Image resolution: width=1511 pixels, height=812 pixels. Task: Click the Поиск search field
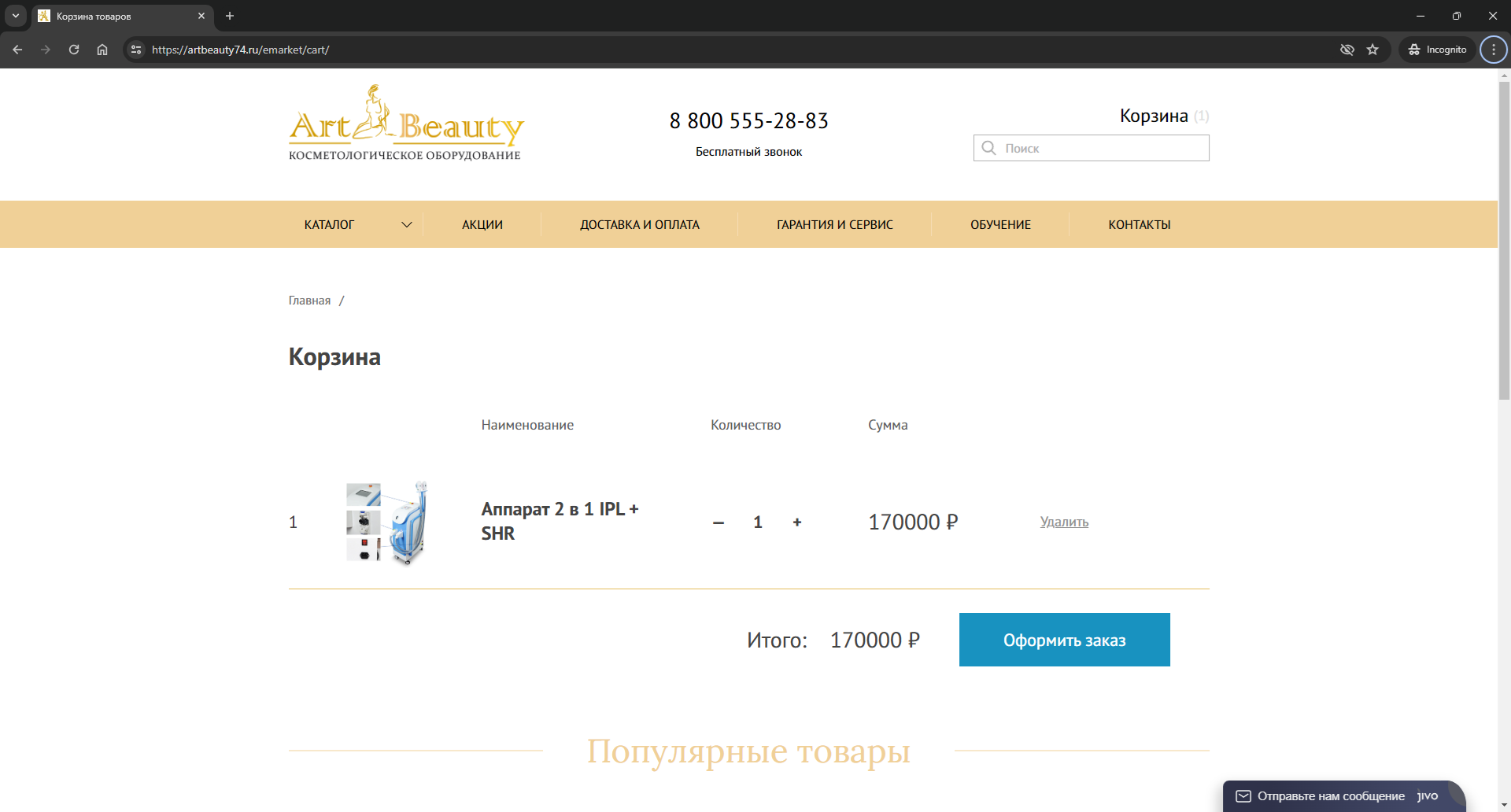(1102, 148)
